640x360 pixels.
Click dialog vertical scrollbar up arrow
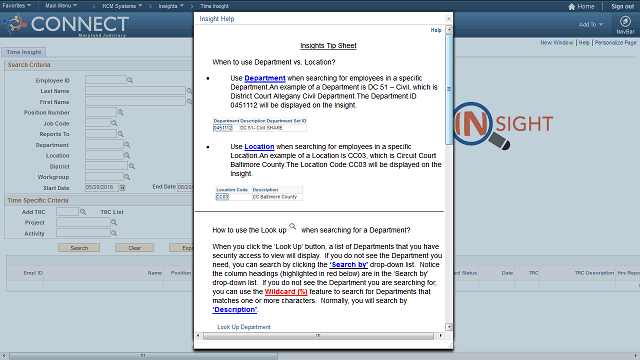coord(449,30)
